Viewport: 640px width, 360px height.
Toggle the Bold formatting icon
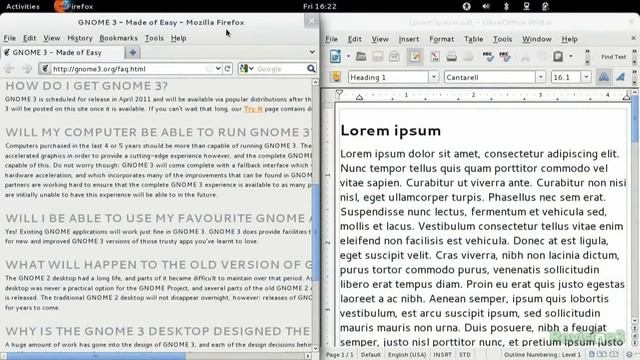[604, 77]
